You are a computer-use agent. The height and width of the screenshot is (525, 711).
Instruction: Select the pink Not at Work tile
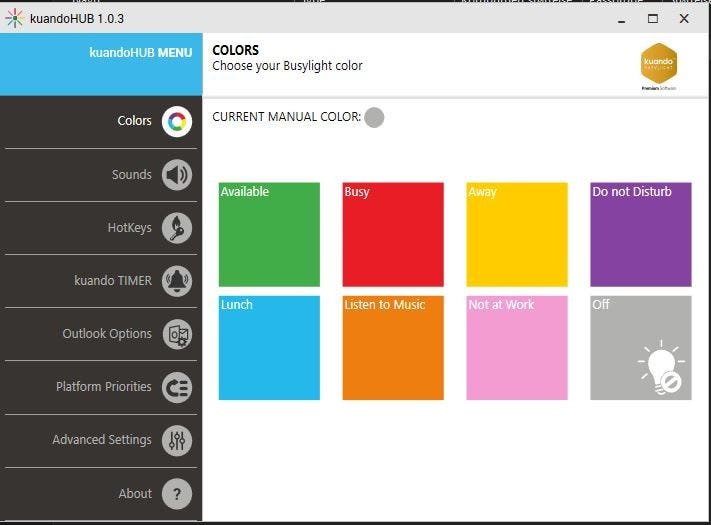coord(517,348)
